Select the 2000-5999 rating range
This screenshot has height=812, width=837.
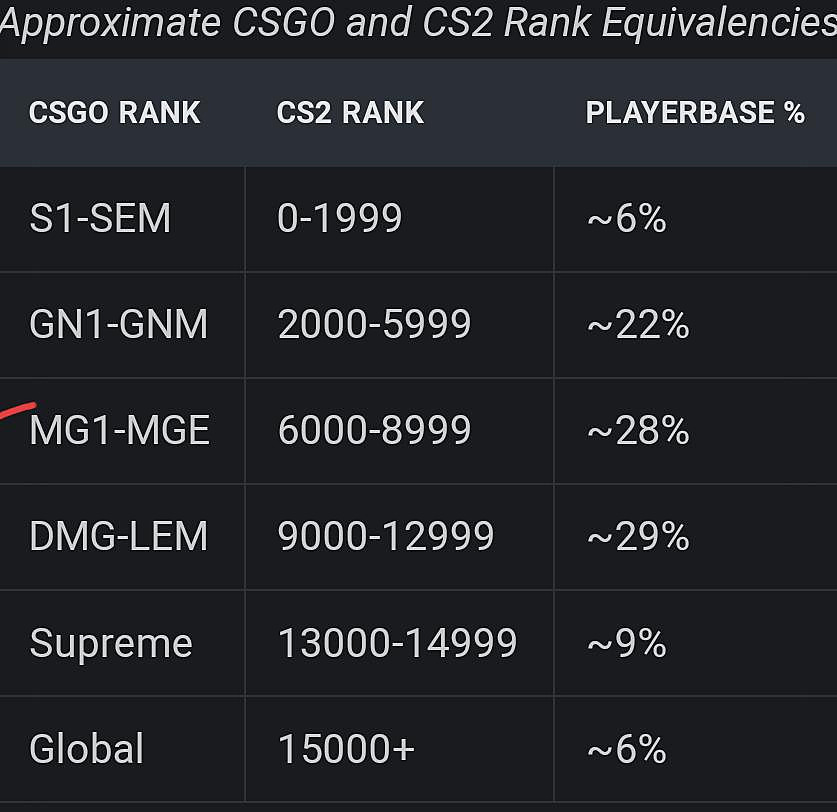[x=374, y=325]
